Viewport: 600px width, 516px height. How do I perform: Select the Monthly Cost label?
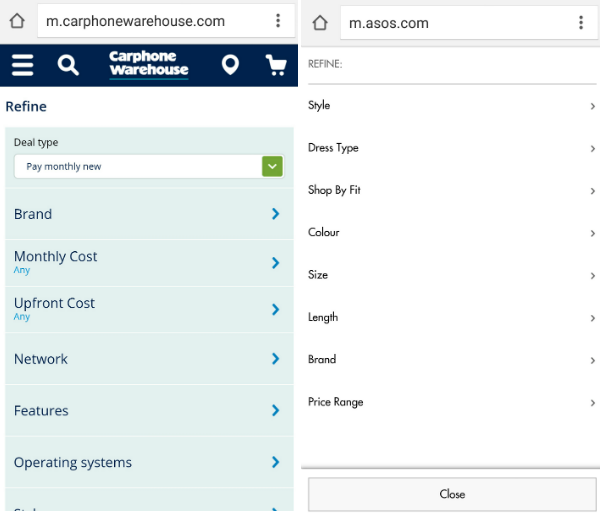pyautogui.click(x=55, y=256)
